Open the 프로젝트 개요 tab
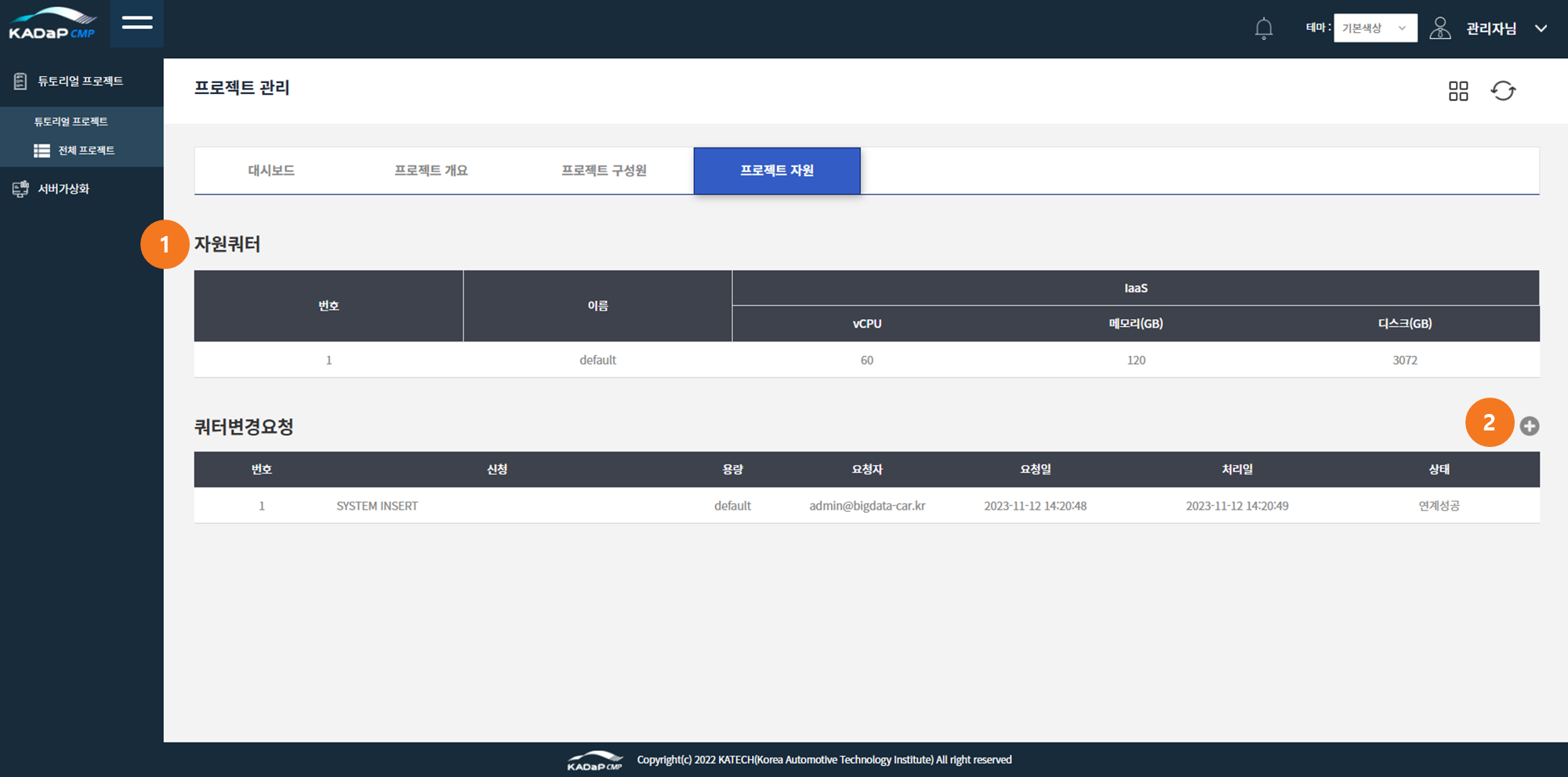This screenshot has width=1568, height=777. (x=430, y=171)
